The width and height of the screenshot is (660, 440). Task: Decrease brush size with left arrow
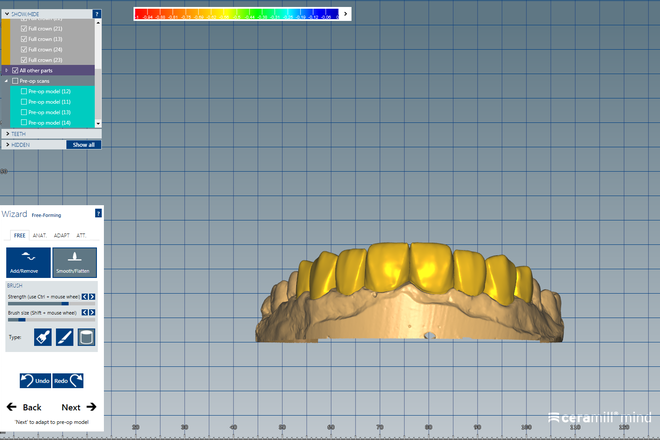pos(85,312)
